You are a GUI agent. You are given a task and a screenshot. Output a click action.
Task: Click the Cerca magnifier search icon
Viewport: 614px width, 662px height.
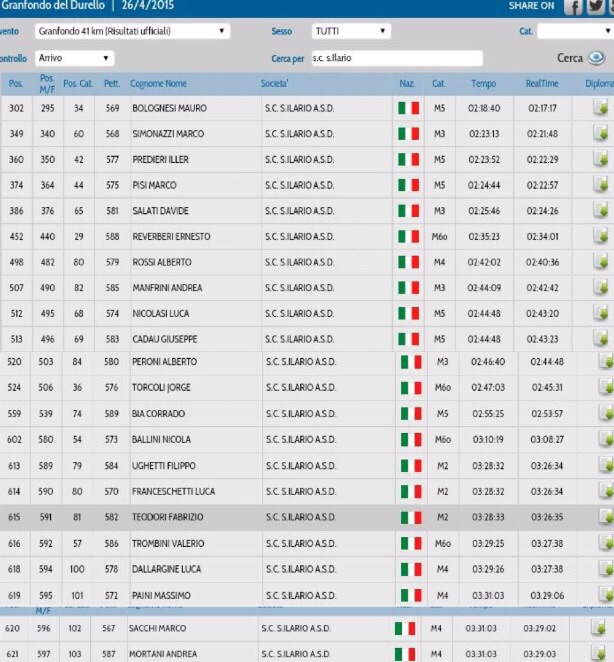click(597, 58)
